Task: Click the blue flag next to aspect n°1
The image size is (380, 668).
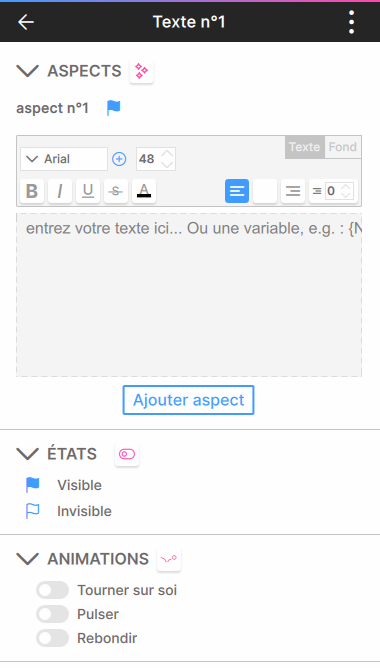Action: (x=114, y=108)
